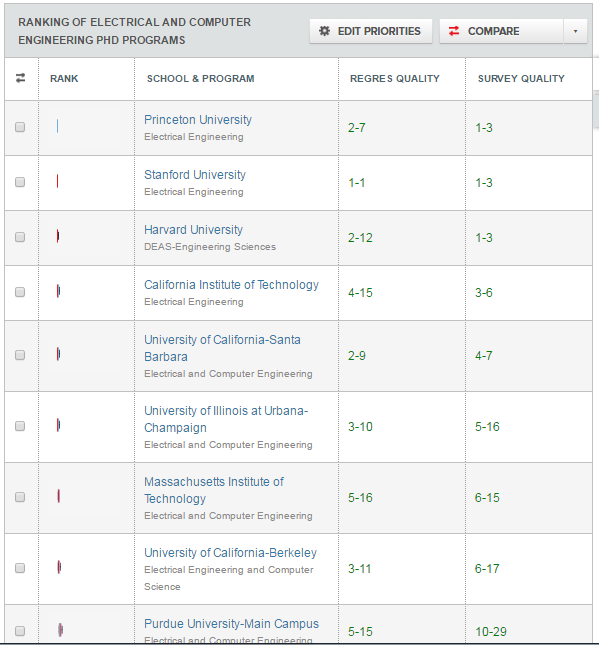Click Illinois's survey quality value 5-16
The height and width of the screenshot is (645, 599).
coord(487,427)
